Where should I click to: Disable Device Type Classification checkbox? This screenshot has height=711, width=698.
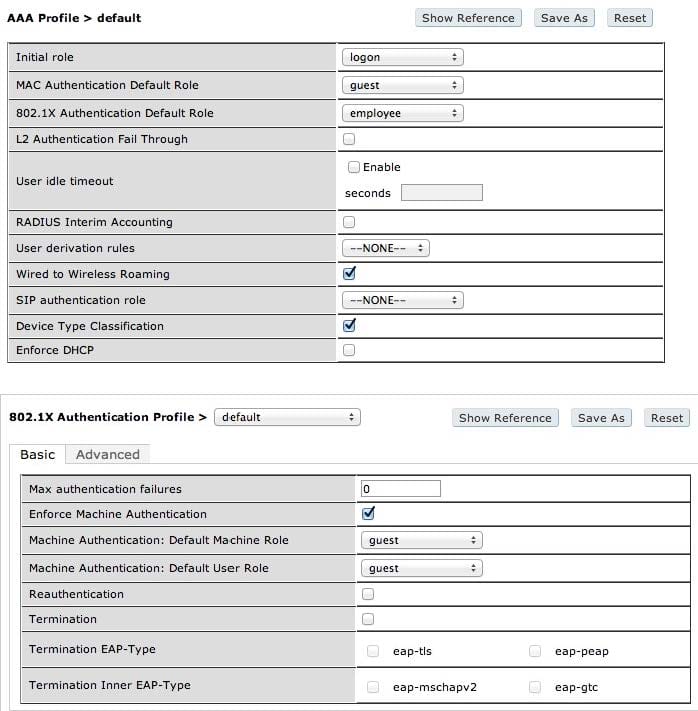click(349, 326)
